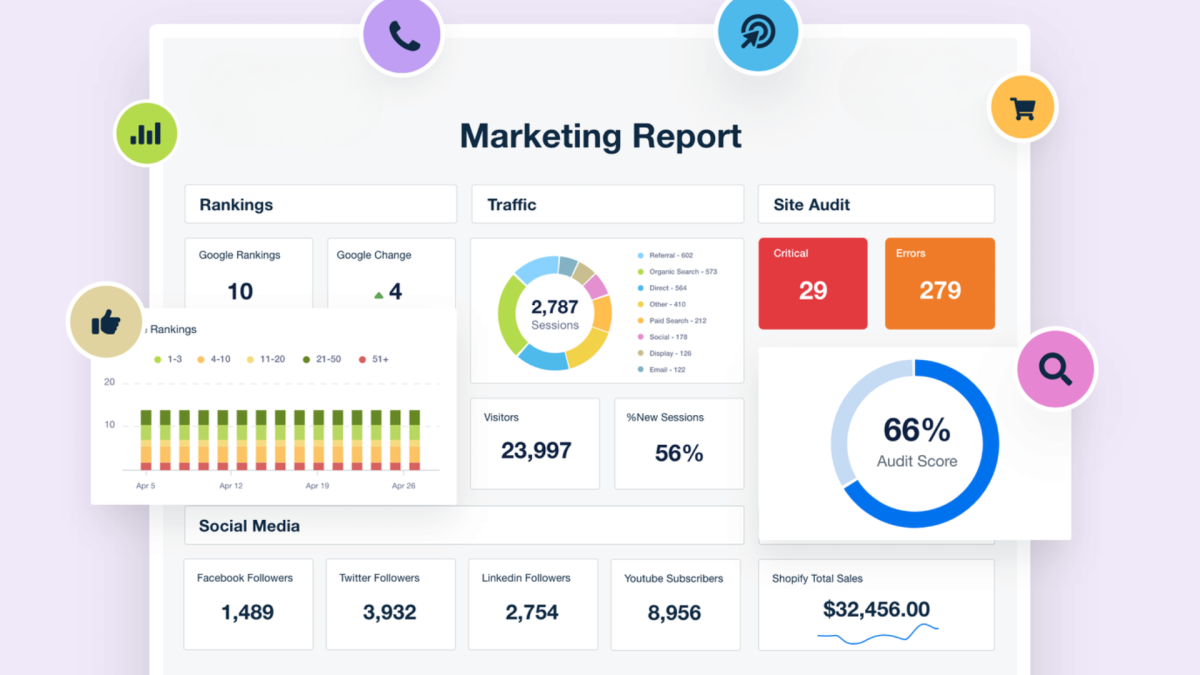The width and height of the screenshot is (1200, 675).
Task: Click the Email - 122 legend entry
Action: 661,370
